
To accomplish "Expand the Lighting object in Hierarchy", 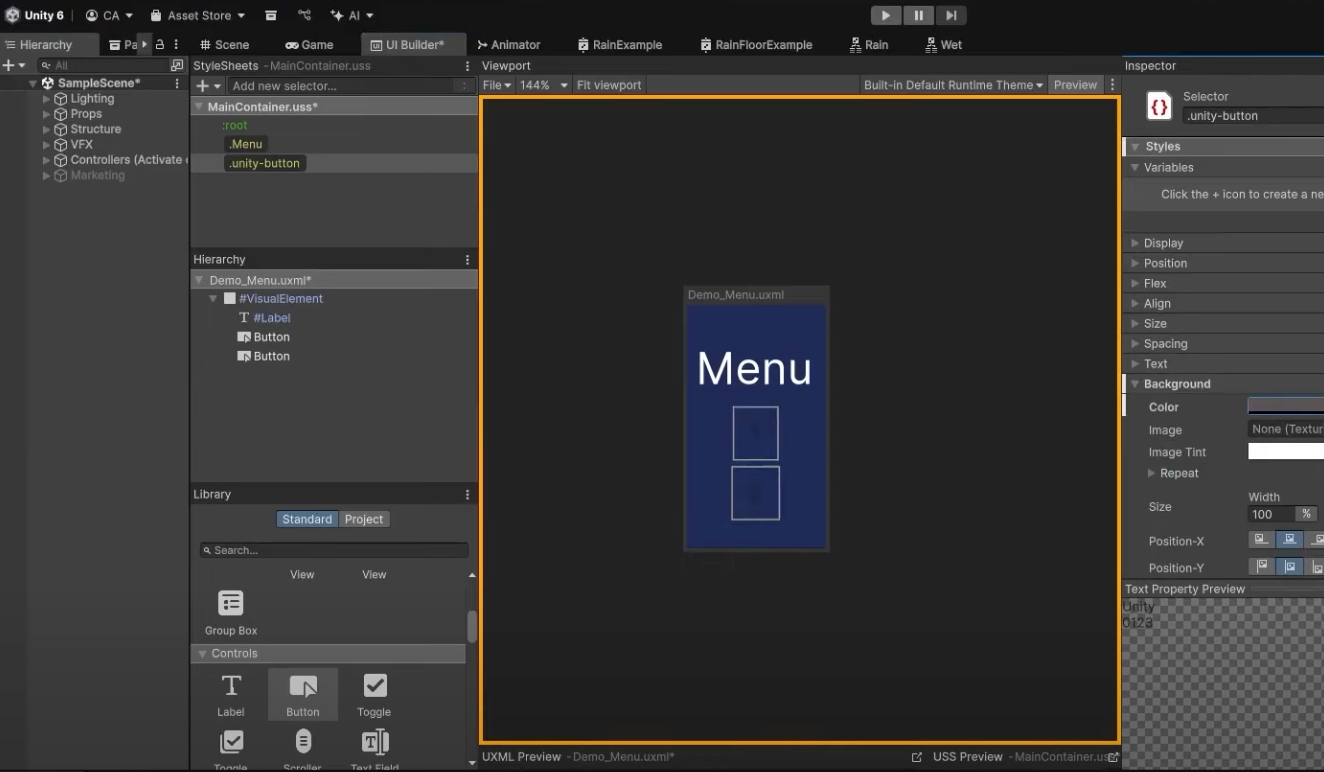I will pos(46,99).
